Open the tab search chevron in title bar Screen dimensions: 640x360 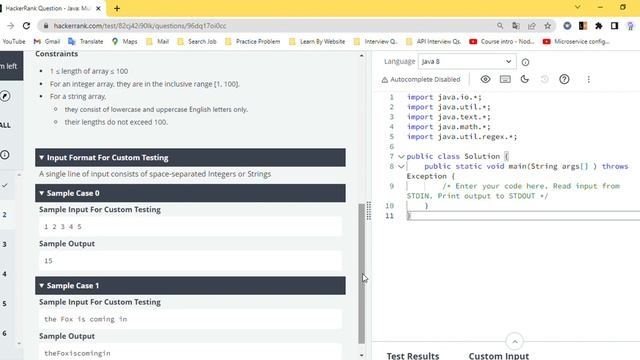577,7
